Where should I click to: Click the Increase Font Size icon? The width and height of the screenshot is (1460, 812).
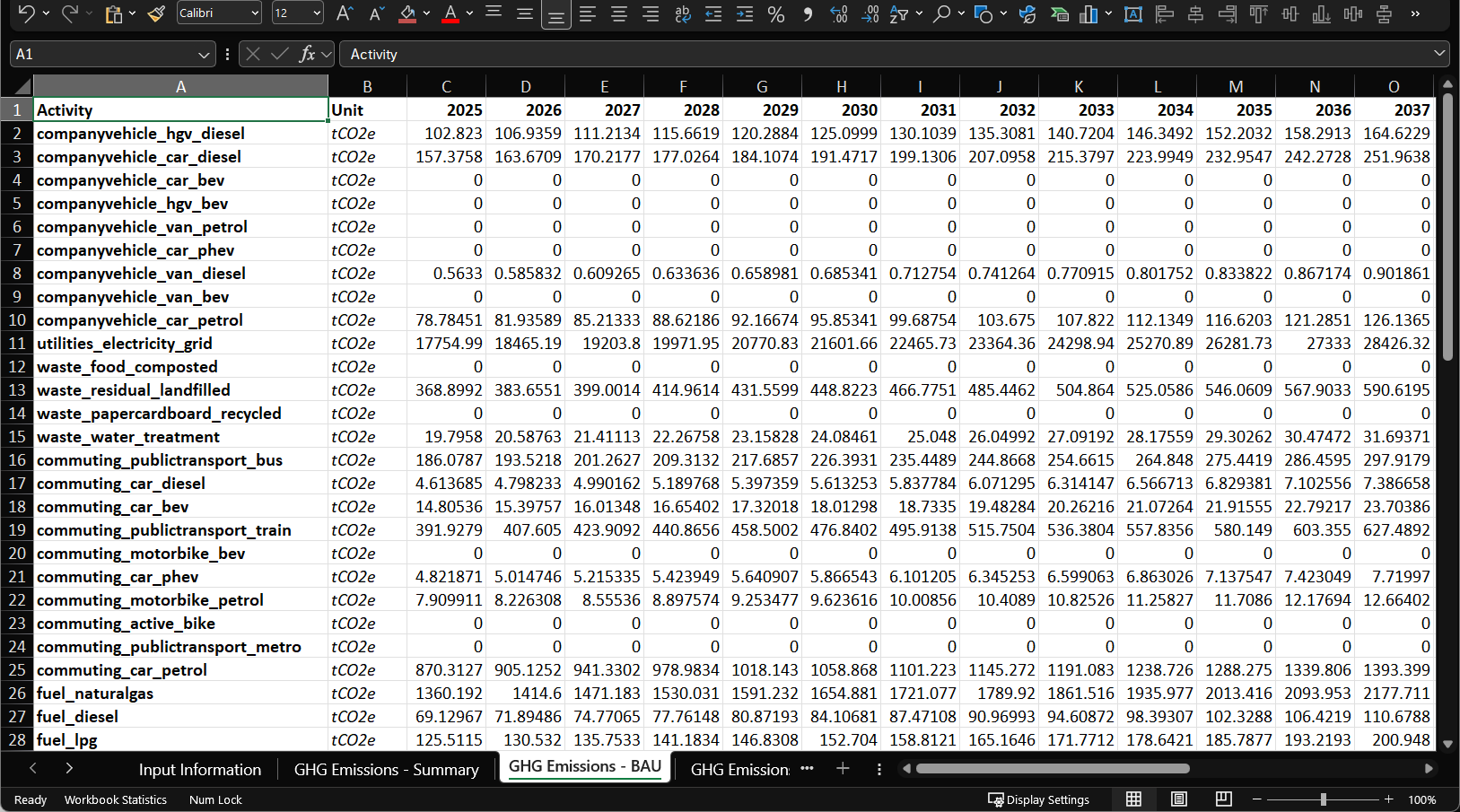point(344,13)
